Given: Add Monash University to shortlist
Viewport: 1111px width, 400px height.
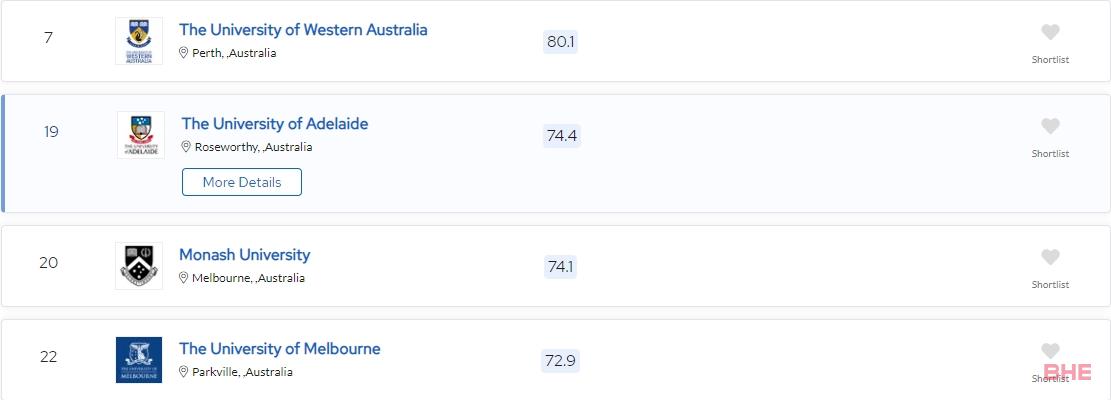Looking at the screenshot, I should coord(1050,257).
